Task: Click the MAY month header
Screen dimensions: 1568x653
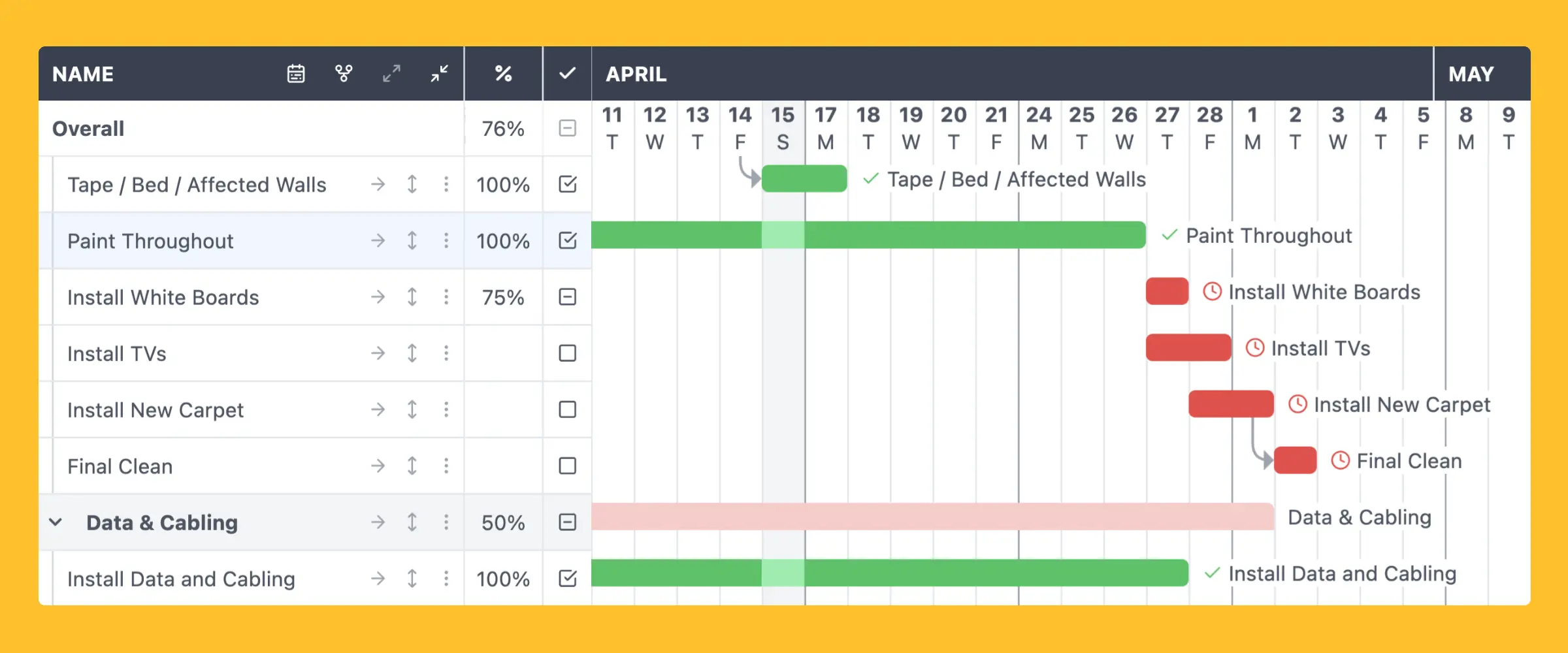Action: click(1471, 74)
